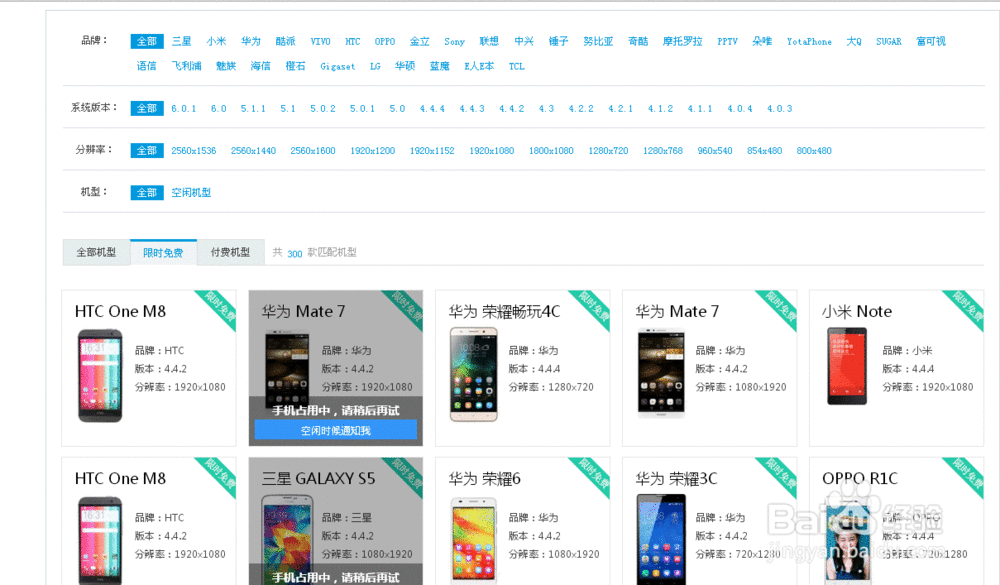Viewport: 1000px width, 585px height.
Task: Select 全部 in the 分辨率 row
Action: pos(147,151)
